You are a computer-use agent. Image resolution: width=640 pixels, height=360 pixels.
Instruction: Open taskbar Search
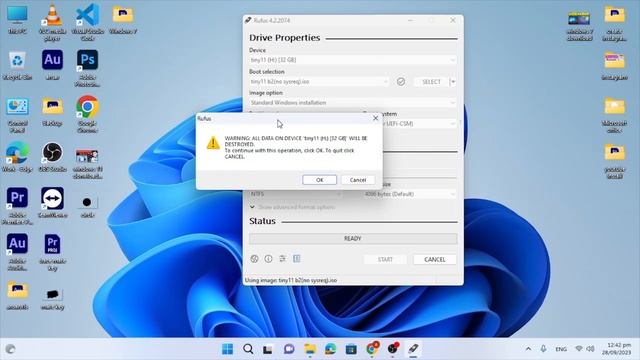248,349
